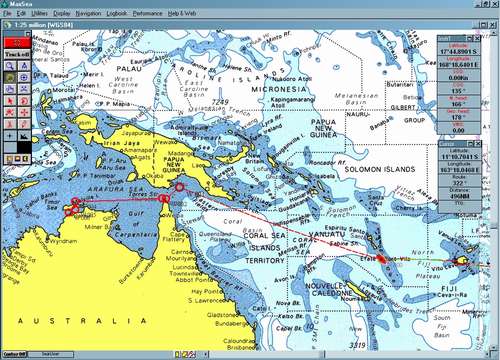This screenshot has height=360, width=500.
Task: Select the divider compass tool
Action: pos(24,66)
